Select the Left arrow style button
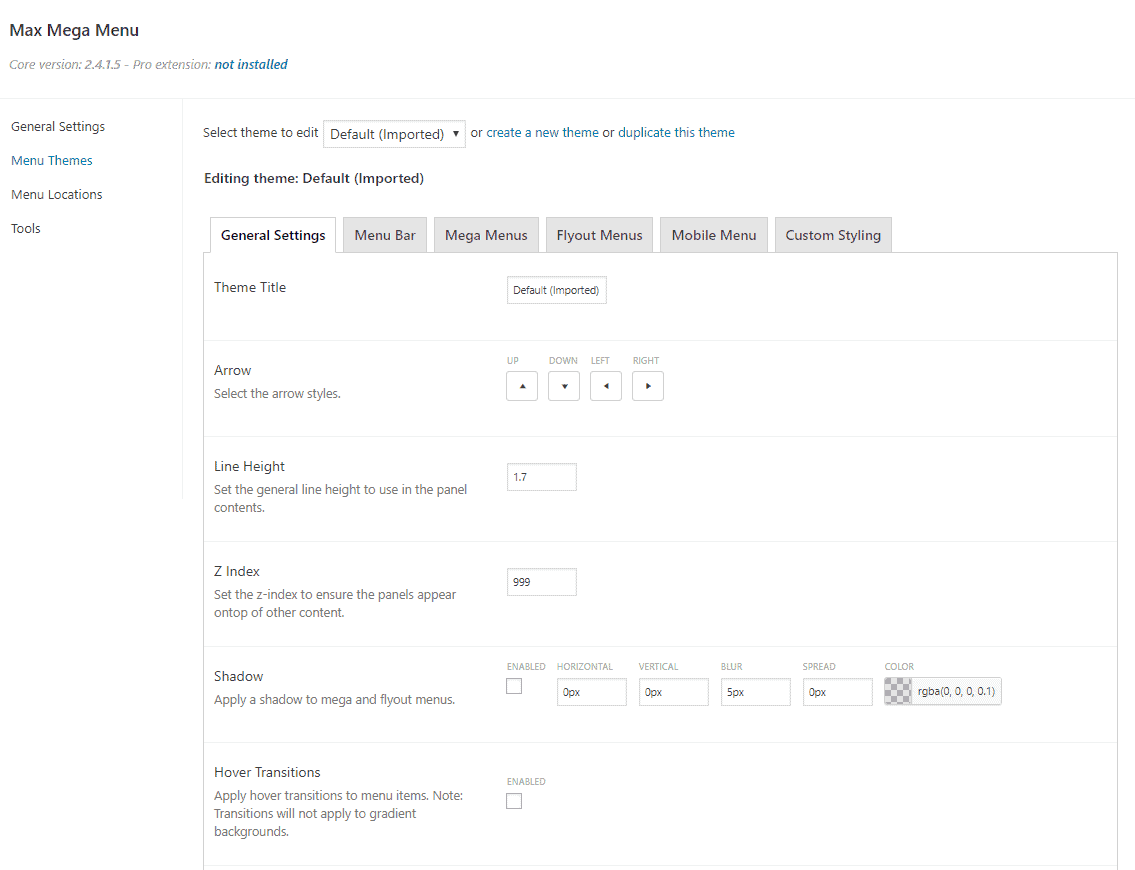The height and width of the screenshot is (870, 1135). tap(606, 386)
